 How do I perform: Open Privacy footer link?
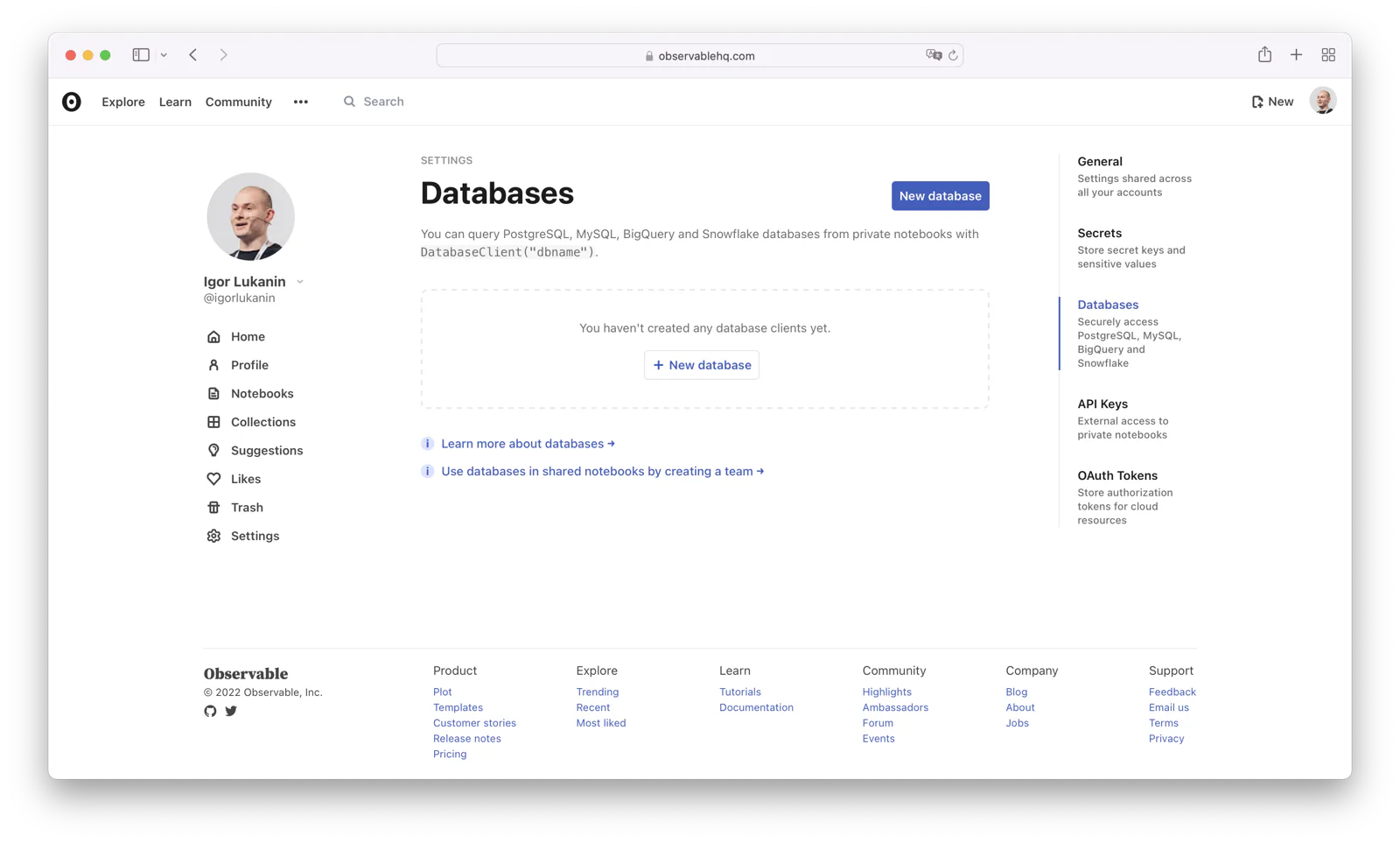(x=1166, y=739)
